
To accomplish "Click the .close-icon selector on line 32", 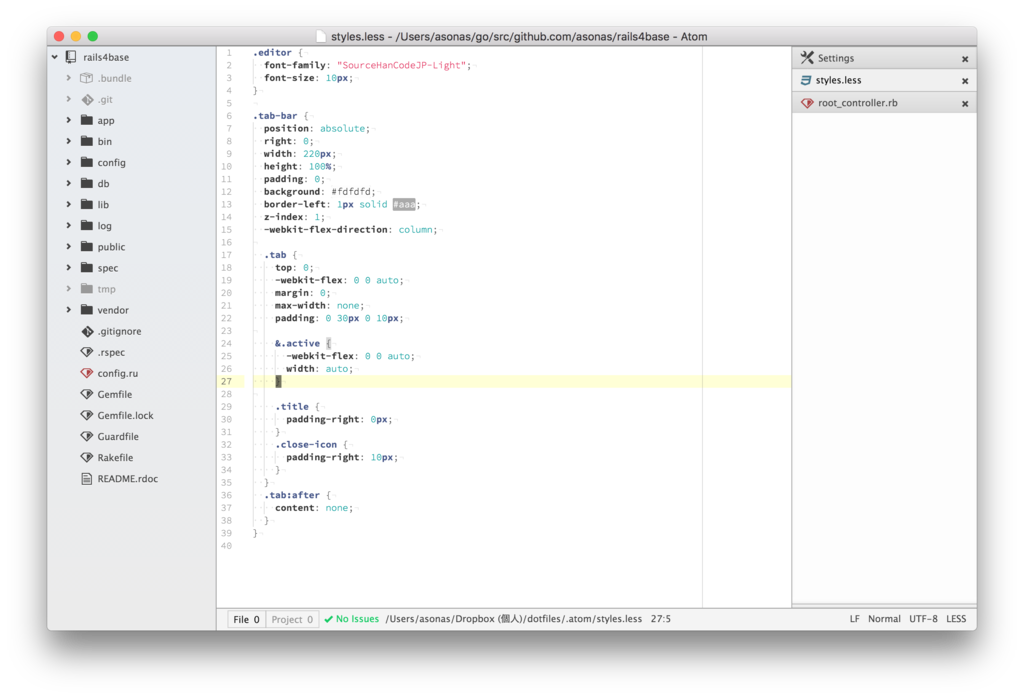I will click(306, 445).
